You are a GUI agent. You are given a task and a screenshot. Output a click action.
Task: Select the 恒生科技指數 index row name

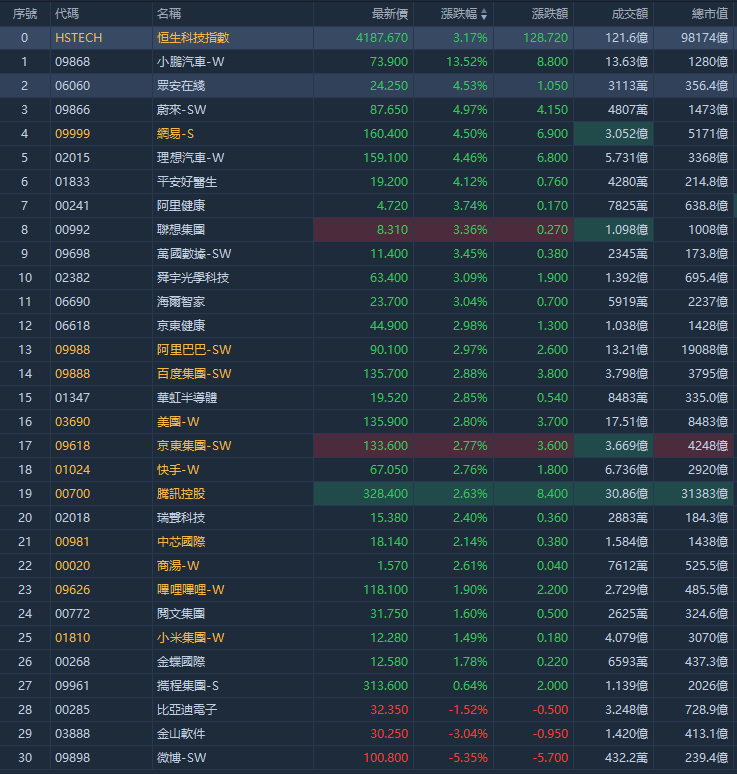click(193, 38)
